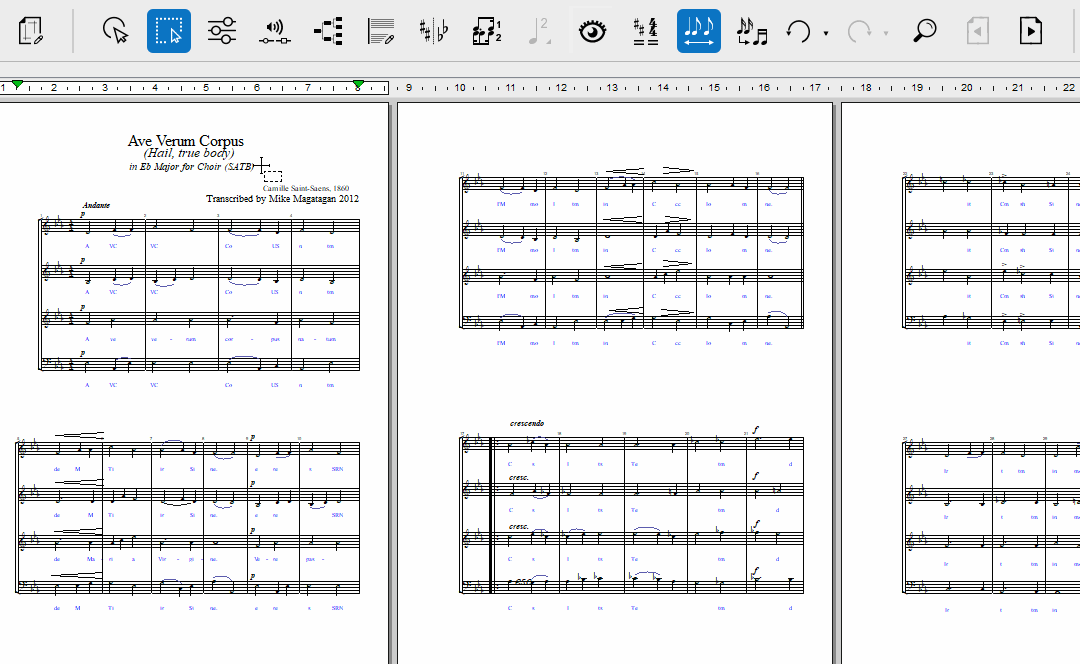The height and width of the screenshot is (664, 1080).
Task: Toggle the rectangular selection tool
Action: pos(169,31)
